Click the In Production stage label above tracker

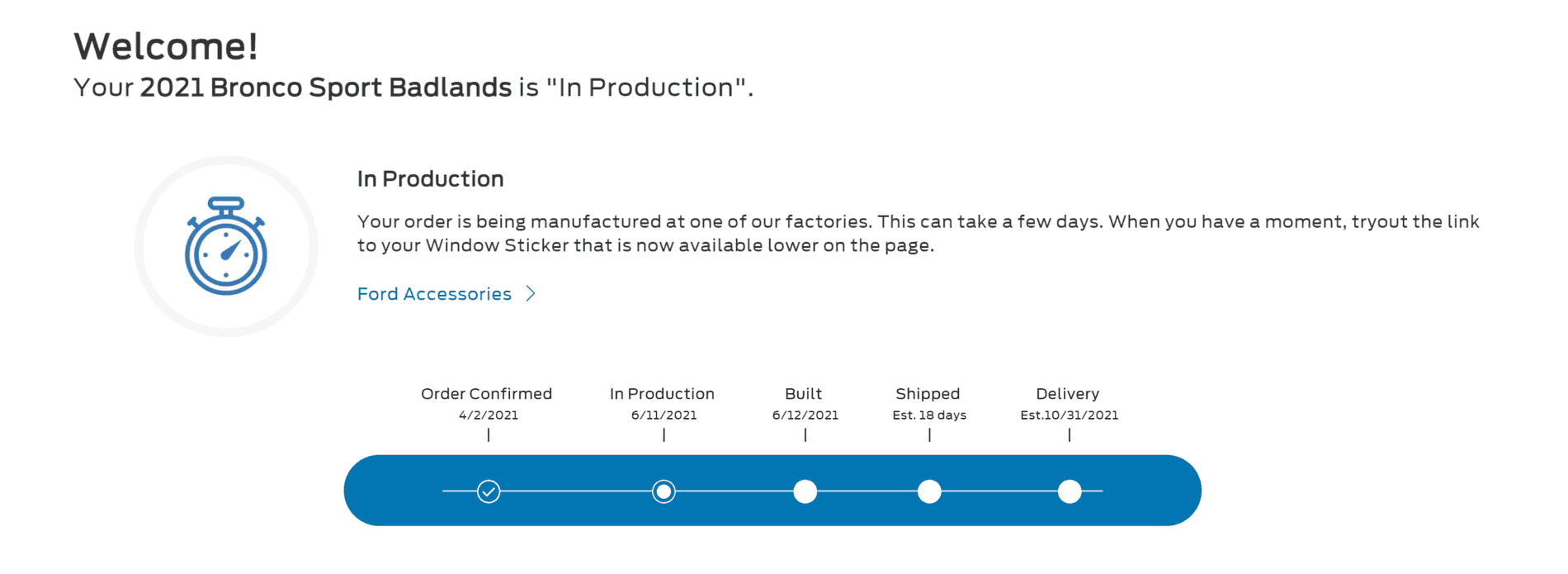pos(662,394)
